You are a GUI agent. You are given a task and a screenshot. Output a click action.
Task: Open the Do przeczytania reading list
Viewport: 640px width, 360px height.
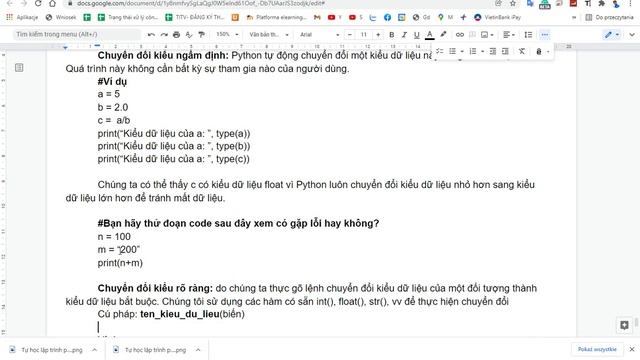pyautogui.click(x=609, y=17)
